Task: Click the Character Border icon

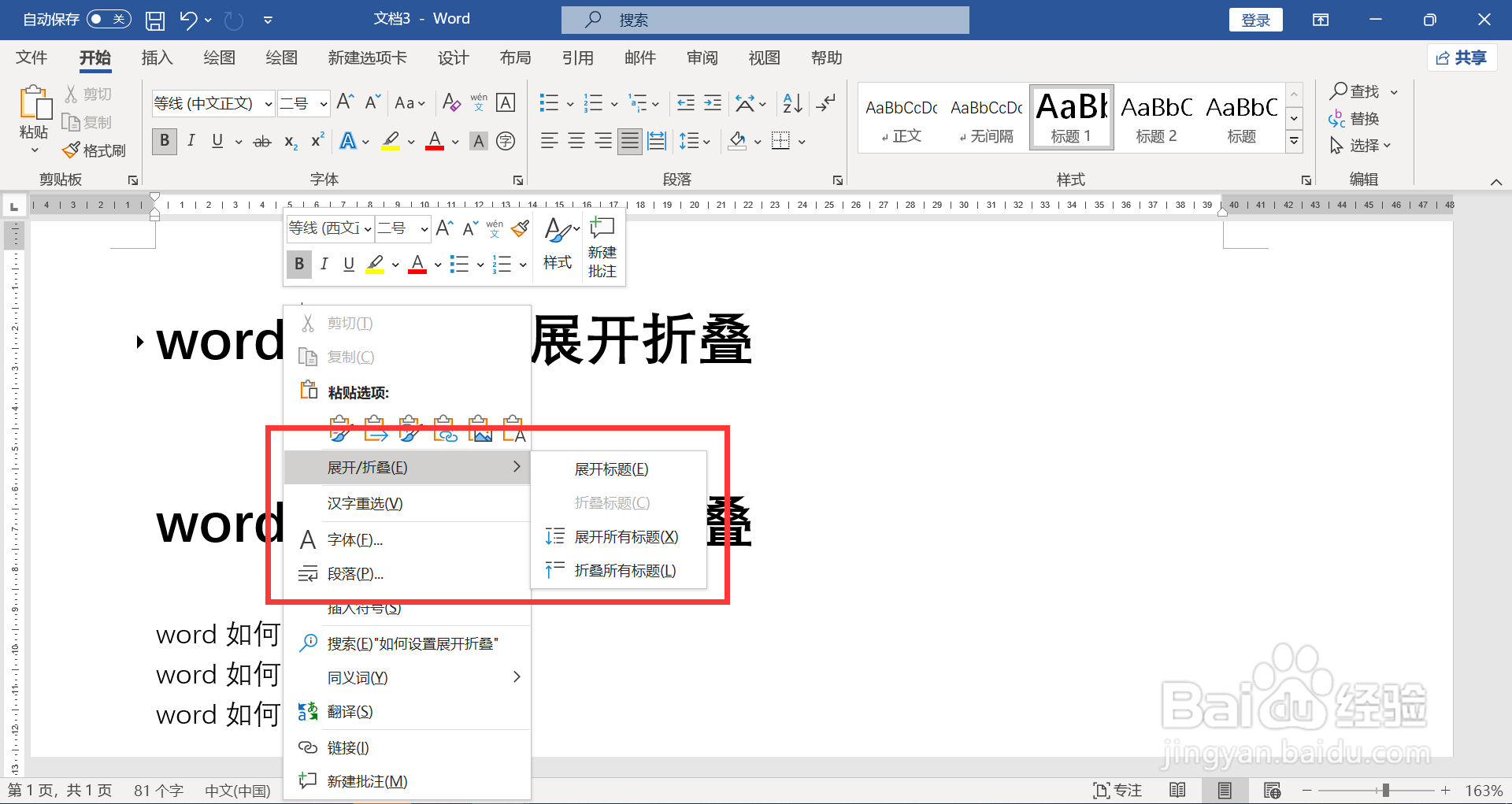Action: click(x=506, y=102)
